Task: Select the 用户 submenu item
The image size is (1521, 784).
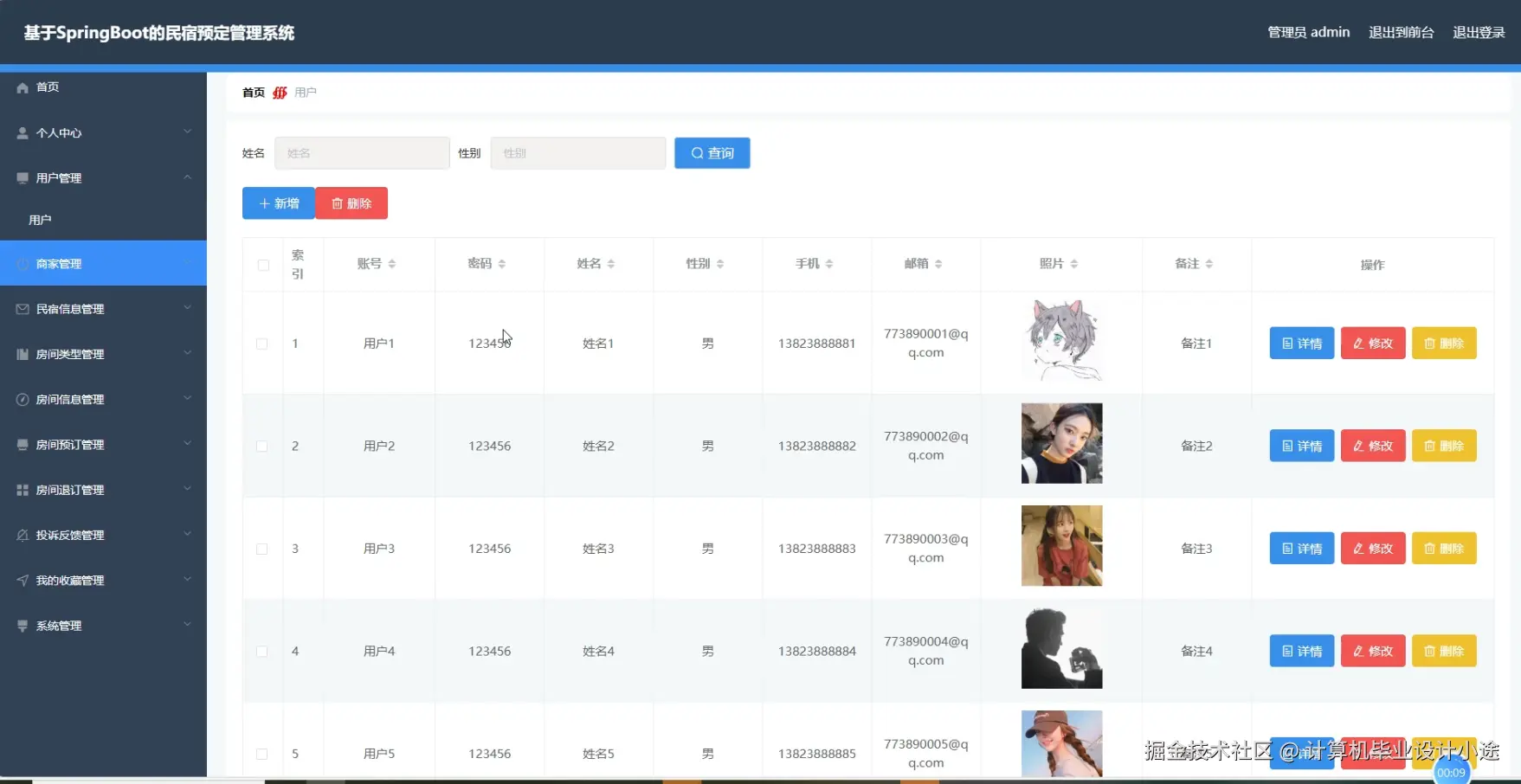Action: (x=103, y=220)
